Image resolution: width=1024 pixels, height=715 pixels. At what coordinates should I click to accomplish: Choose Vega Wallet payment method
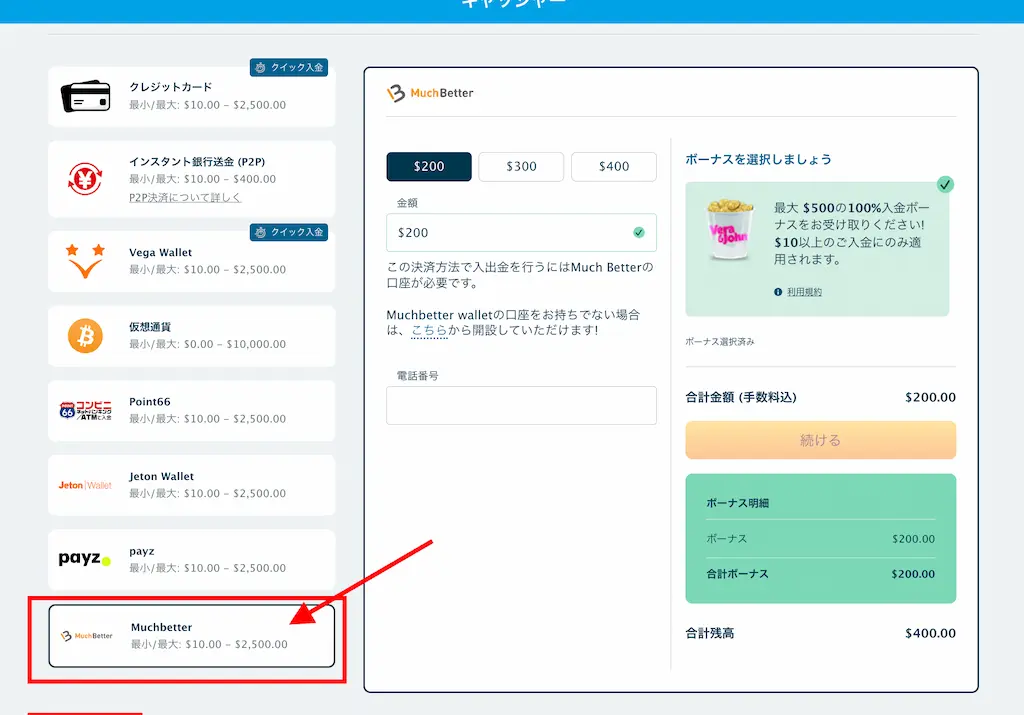pyautogui.click(x=191, y=261)
